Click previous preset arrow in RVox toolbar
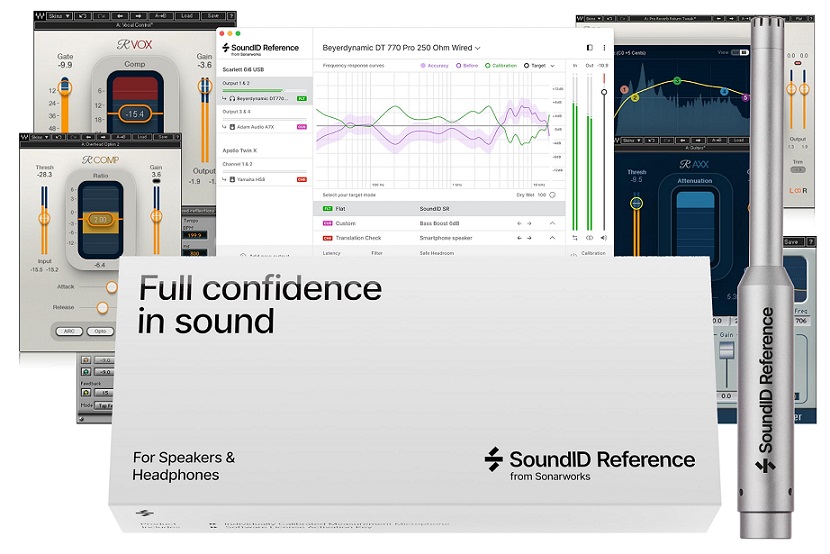This screenshot has height=554, width=830. coord(120,16)
